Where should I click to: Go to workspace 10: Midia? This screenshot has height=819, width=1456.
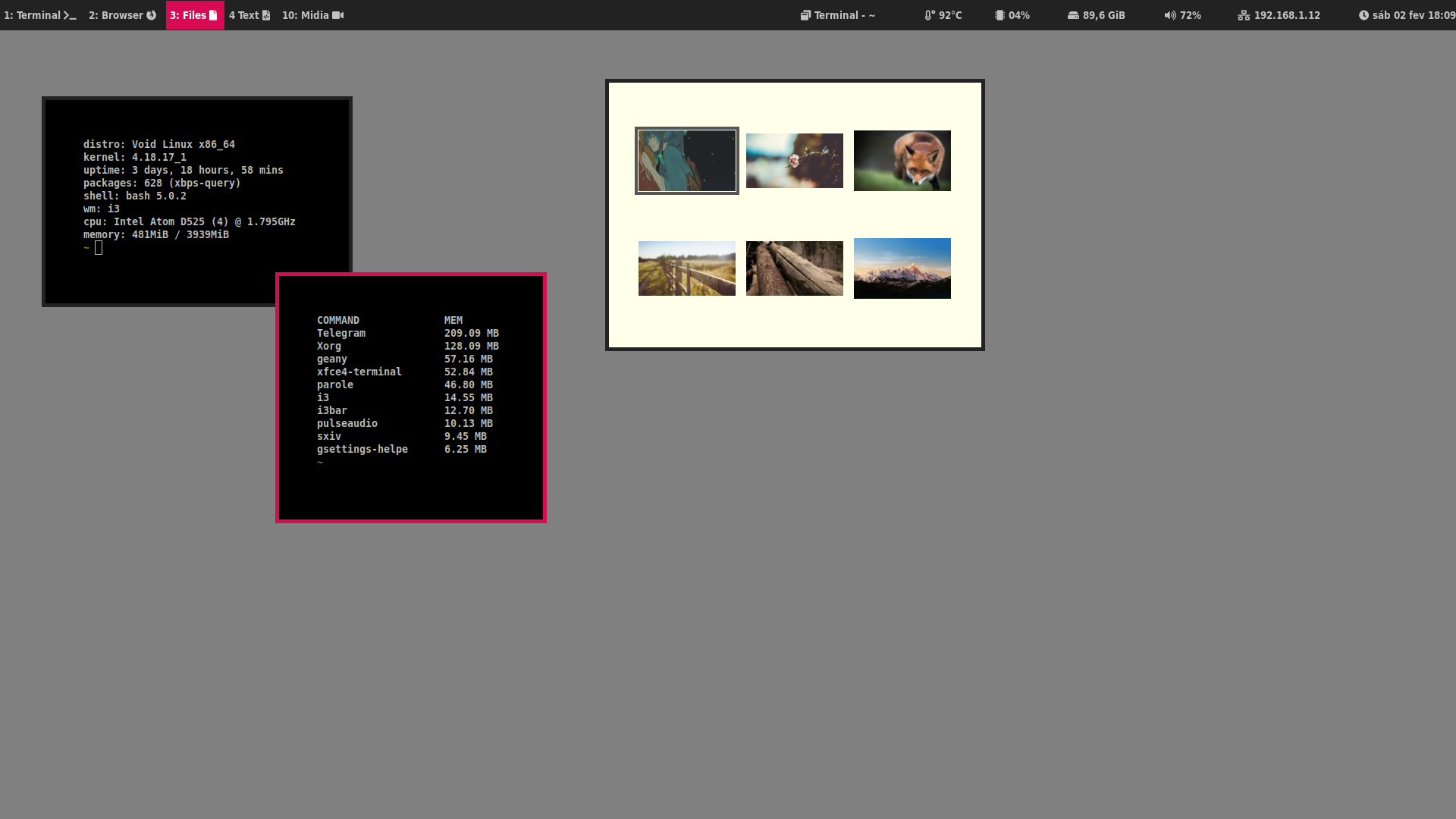313,15
